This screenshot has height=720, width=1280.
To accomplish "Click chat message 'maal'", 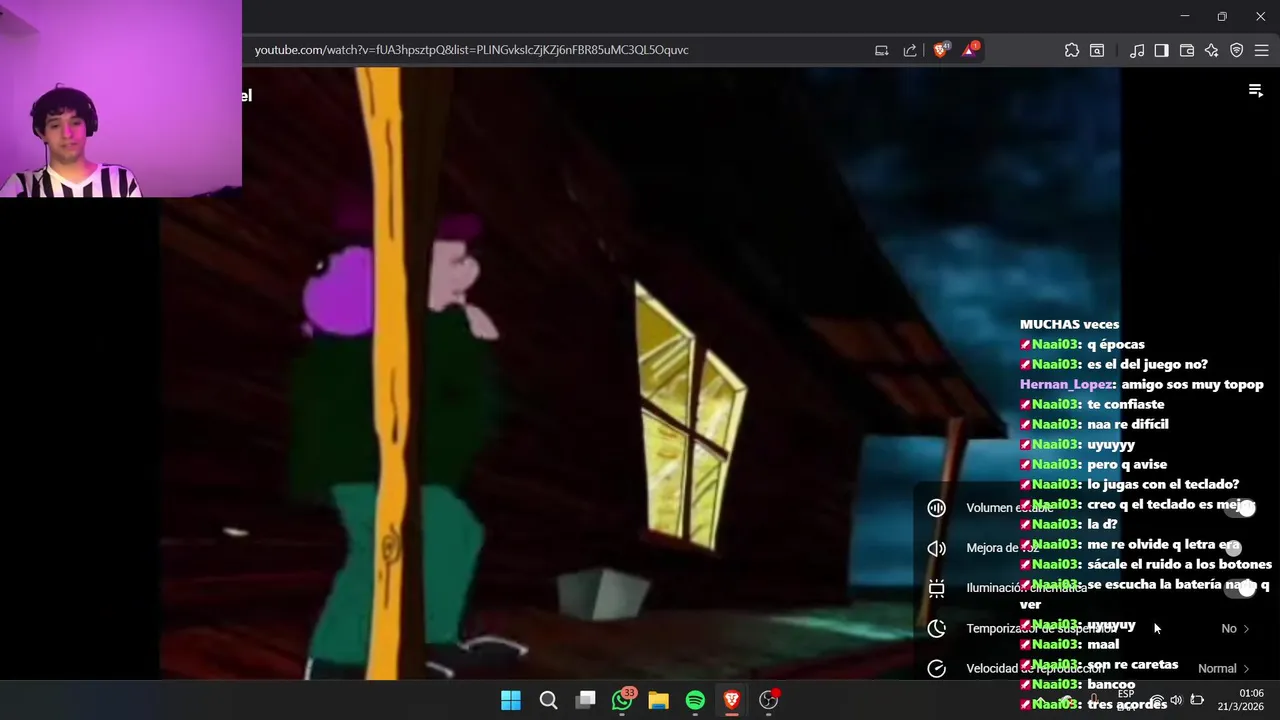I will pos(1103,644).
